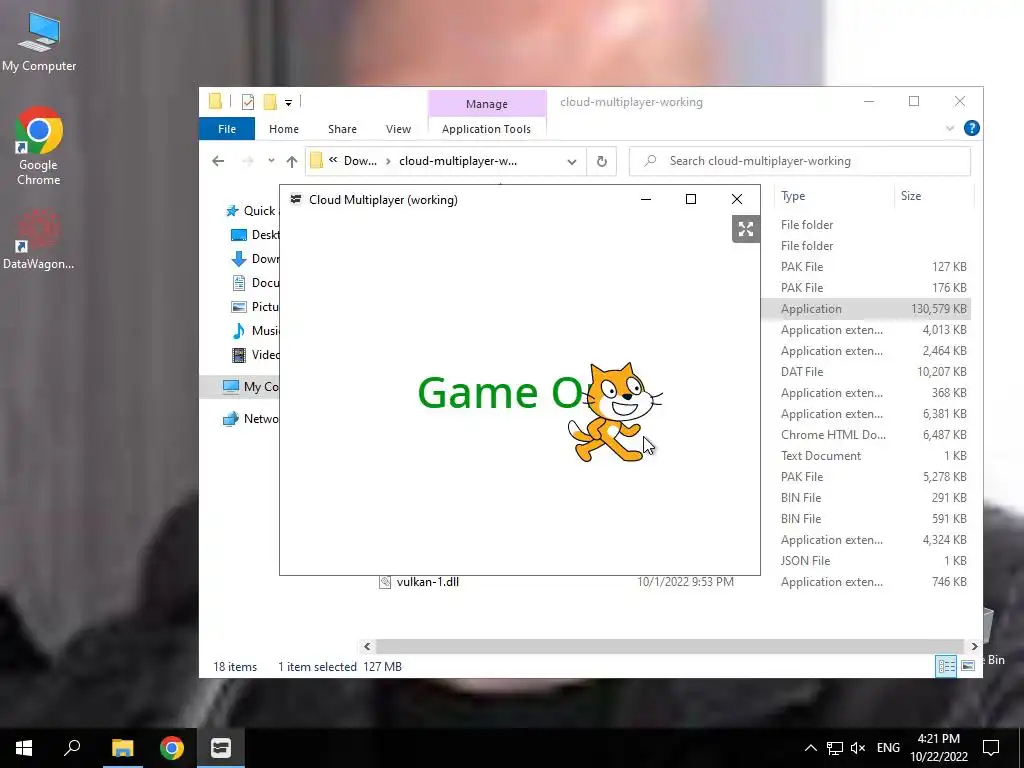Open Google Chrome desktop shortcut
This screenshot has width=1024, height=768.
click(39, 147)
